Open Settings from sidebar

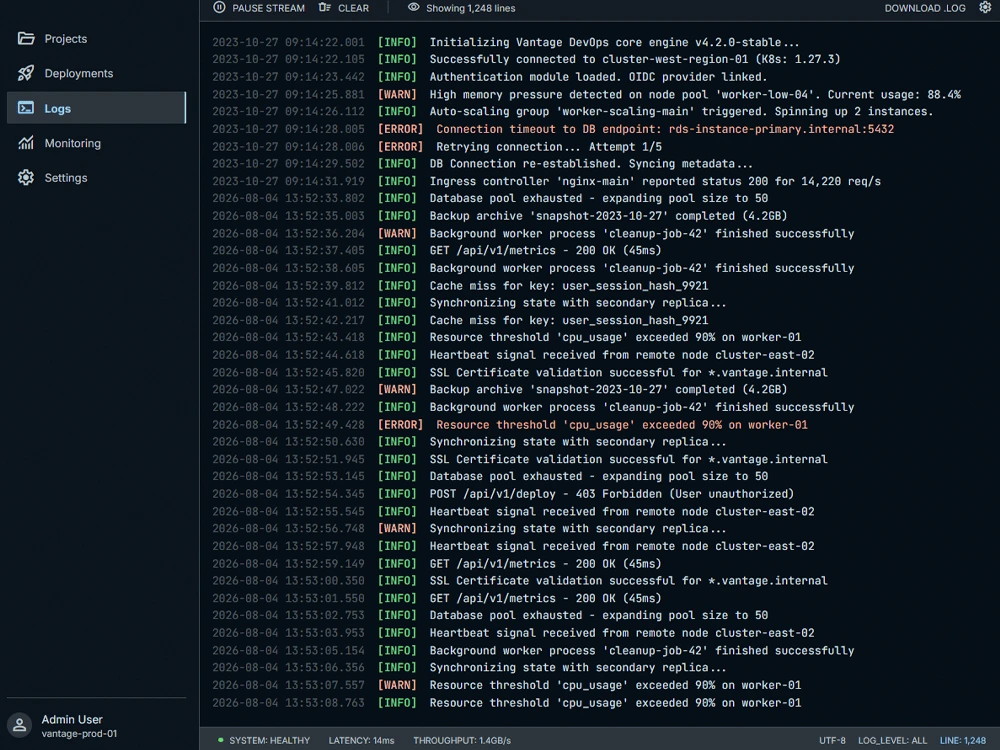[96, 177]
